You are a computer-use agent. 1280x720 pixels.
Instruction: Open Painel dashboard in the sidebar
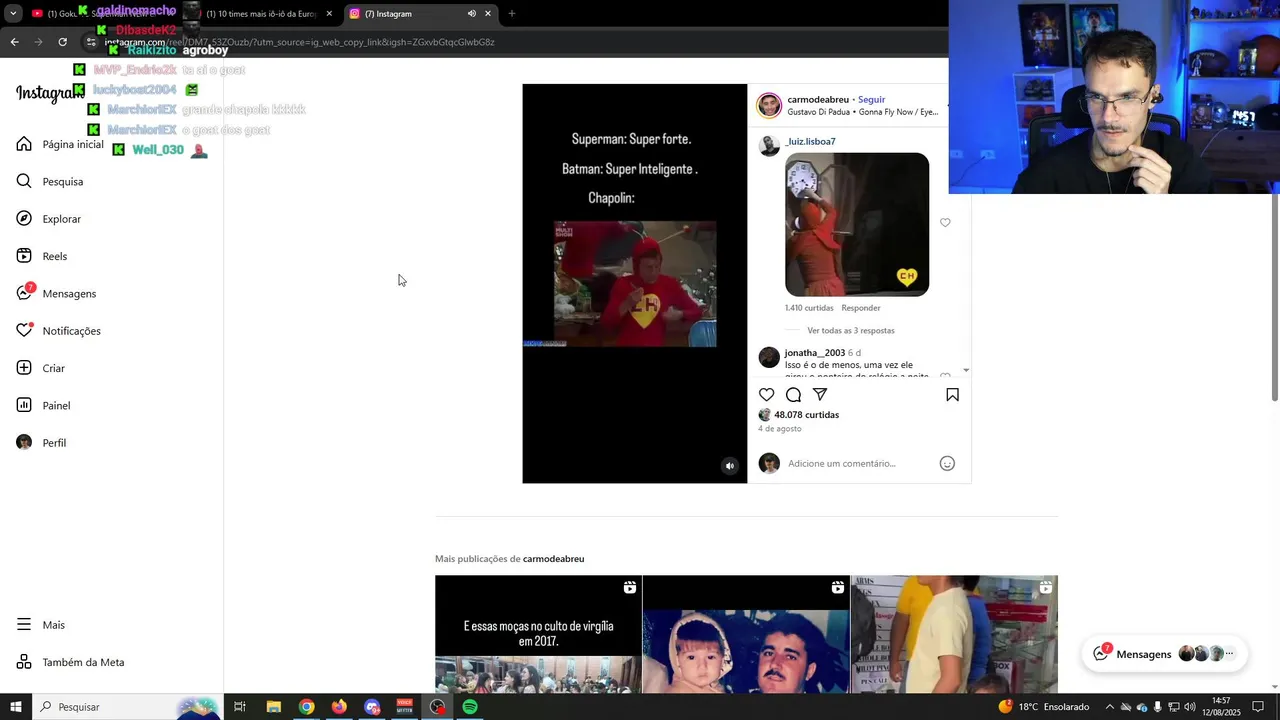pyautogui.click(x=44, y=405)
